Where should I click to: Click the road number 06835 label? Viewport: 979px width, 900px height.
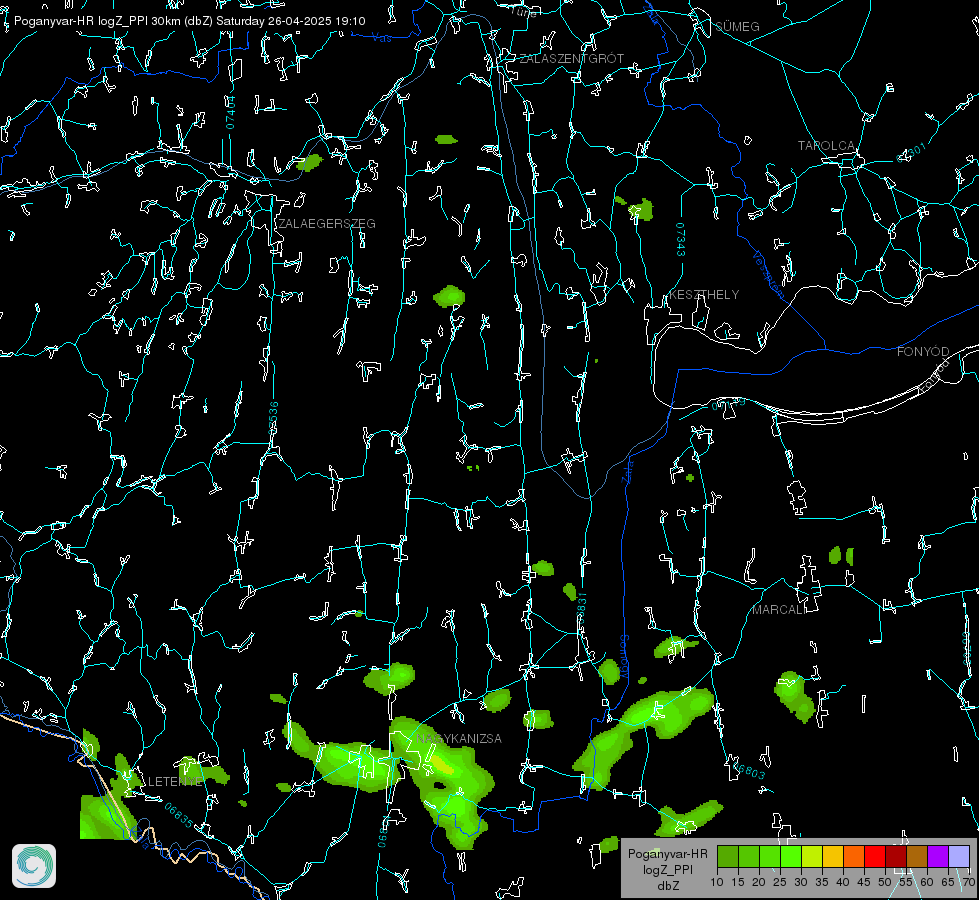[179, 815]
